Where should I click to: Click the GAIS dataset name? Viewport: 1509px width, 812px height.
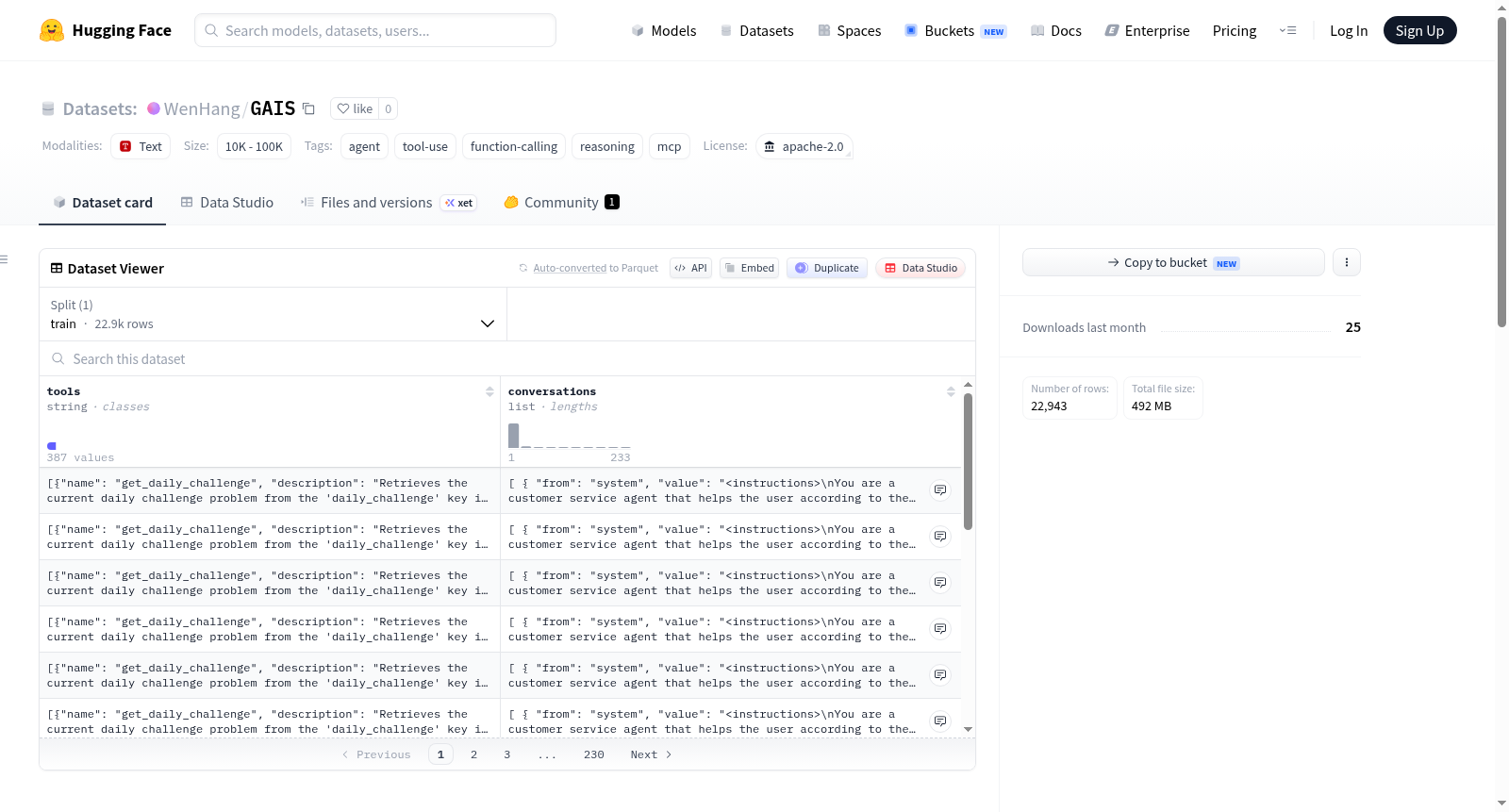[x=273, y=108]
